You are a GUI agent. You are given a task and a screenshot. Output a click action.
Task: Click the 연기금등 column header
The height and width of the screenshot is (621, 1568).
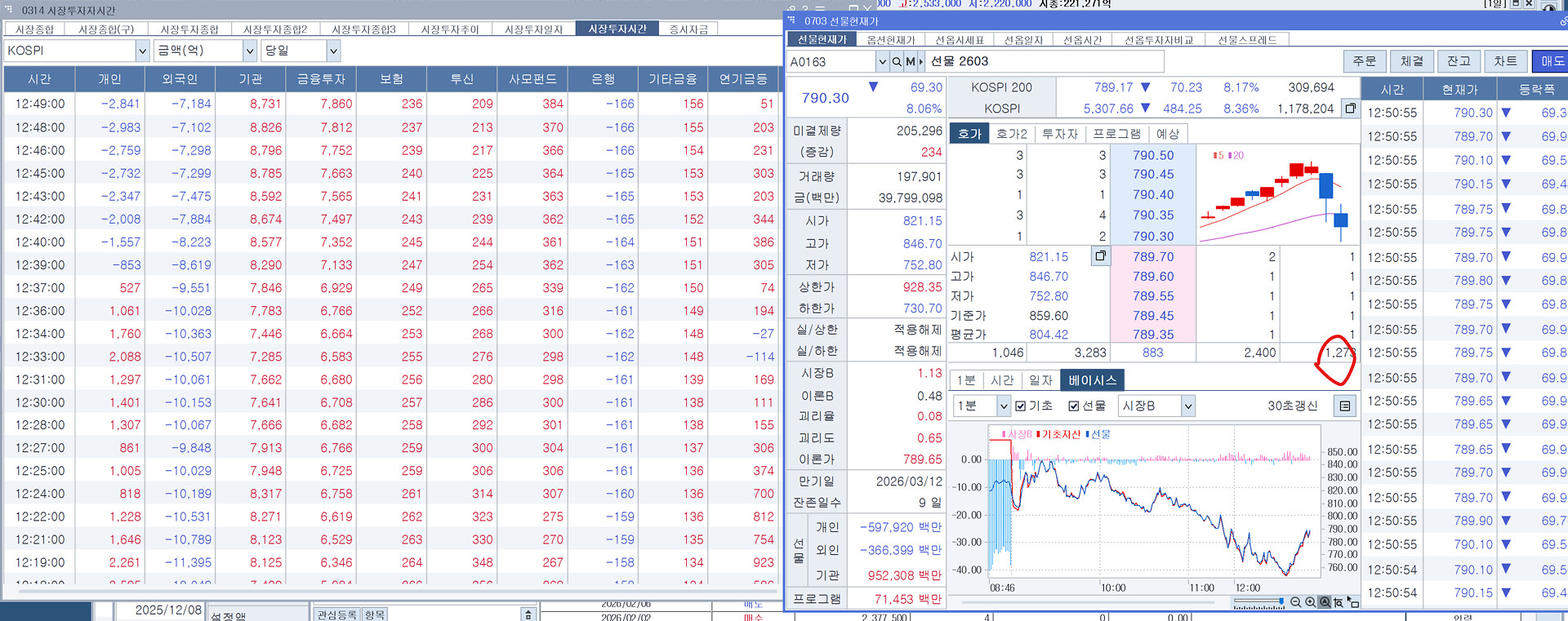[x=743, y=79]
